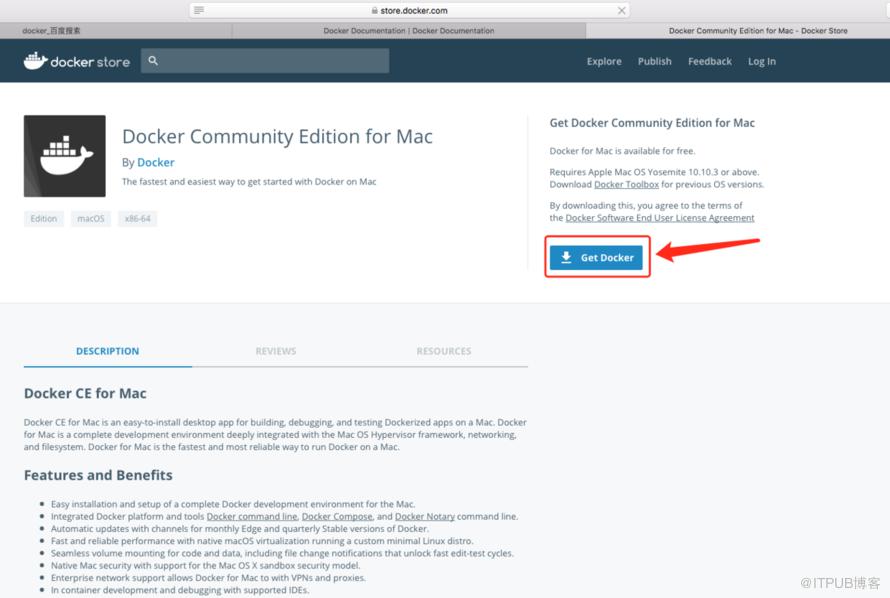
Task: Switch to the Docker Documentation browser tab
Action: pyautogui.click(x=409, y=31)
